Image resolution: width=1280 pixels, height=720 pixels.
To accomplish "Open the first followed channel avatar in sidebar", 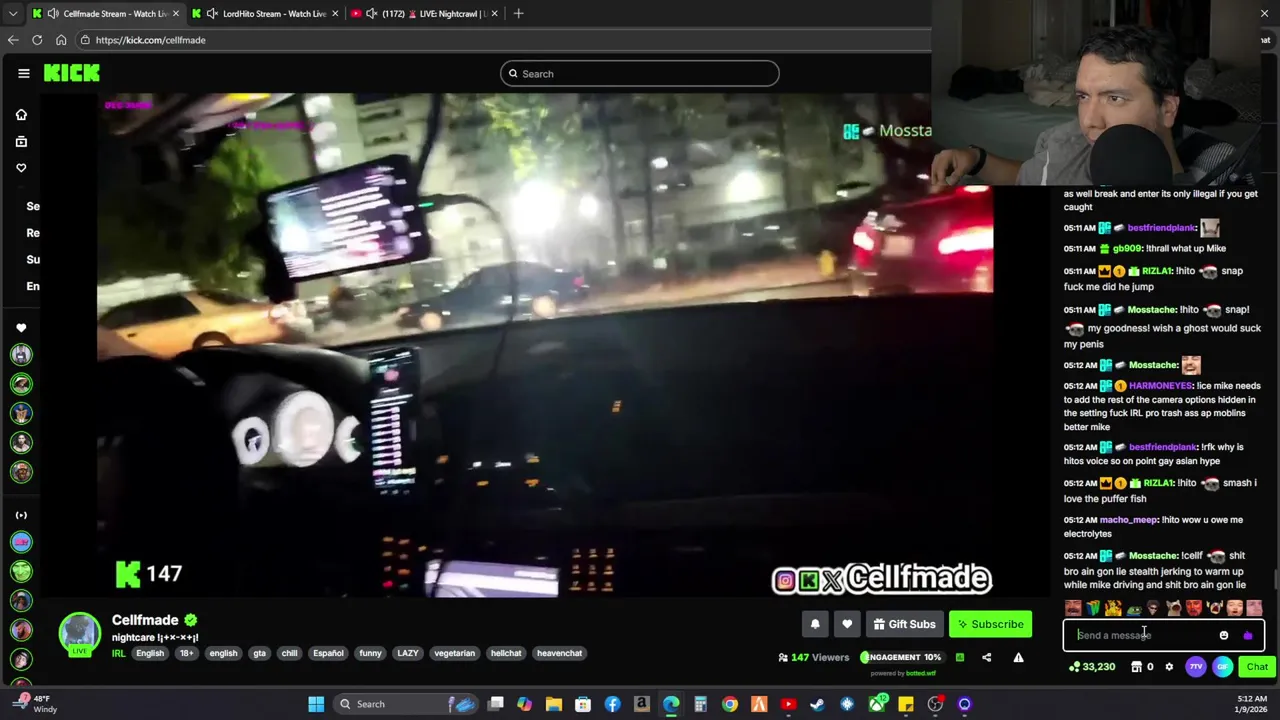I will coord(21,354).
